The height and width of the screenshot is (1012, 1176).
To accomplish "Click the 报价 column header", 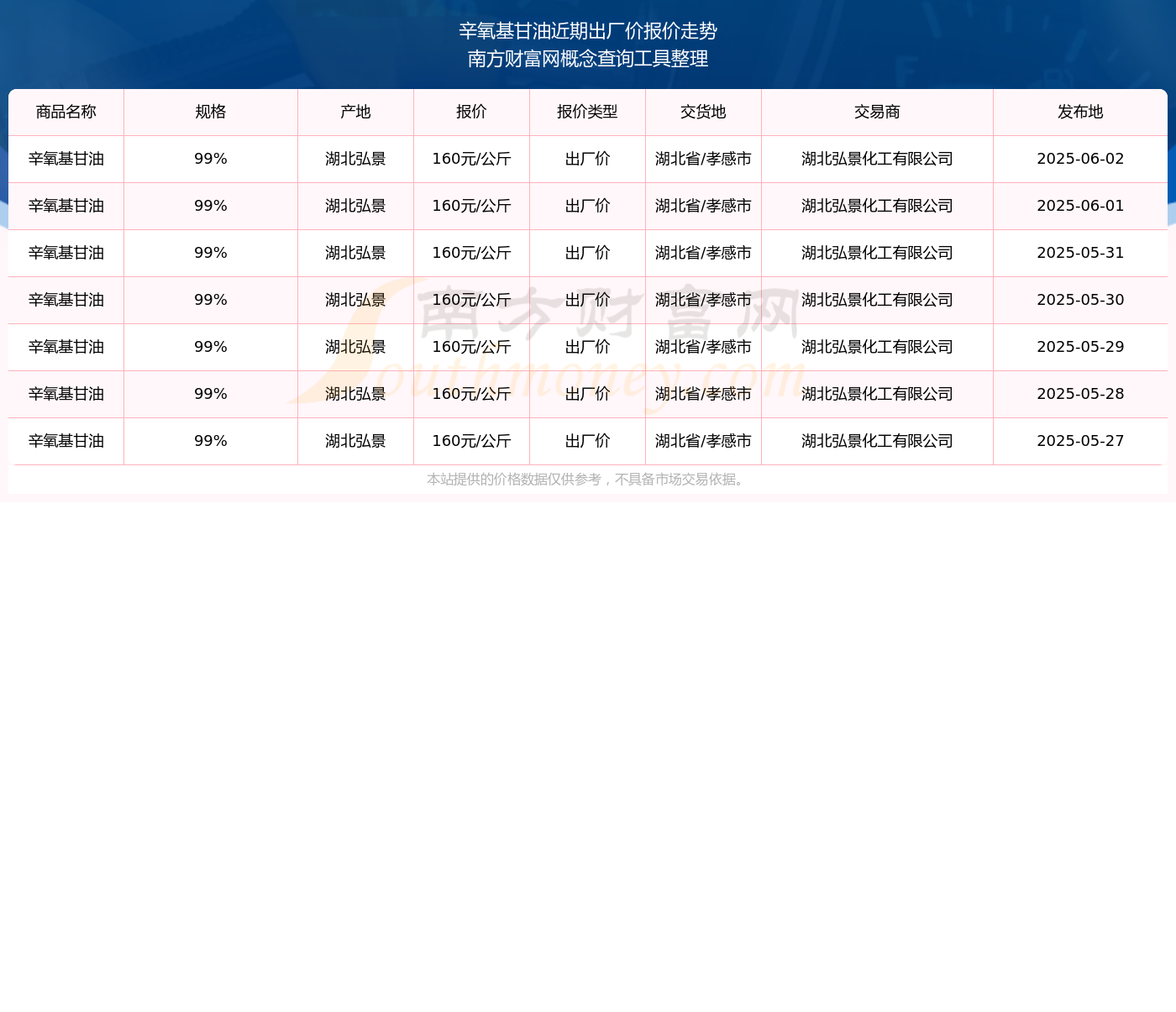I will point(471,113).
